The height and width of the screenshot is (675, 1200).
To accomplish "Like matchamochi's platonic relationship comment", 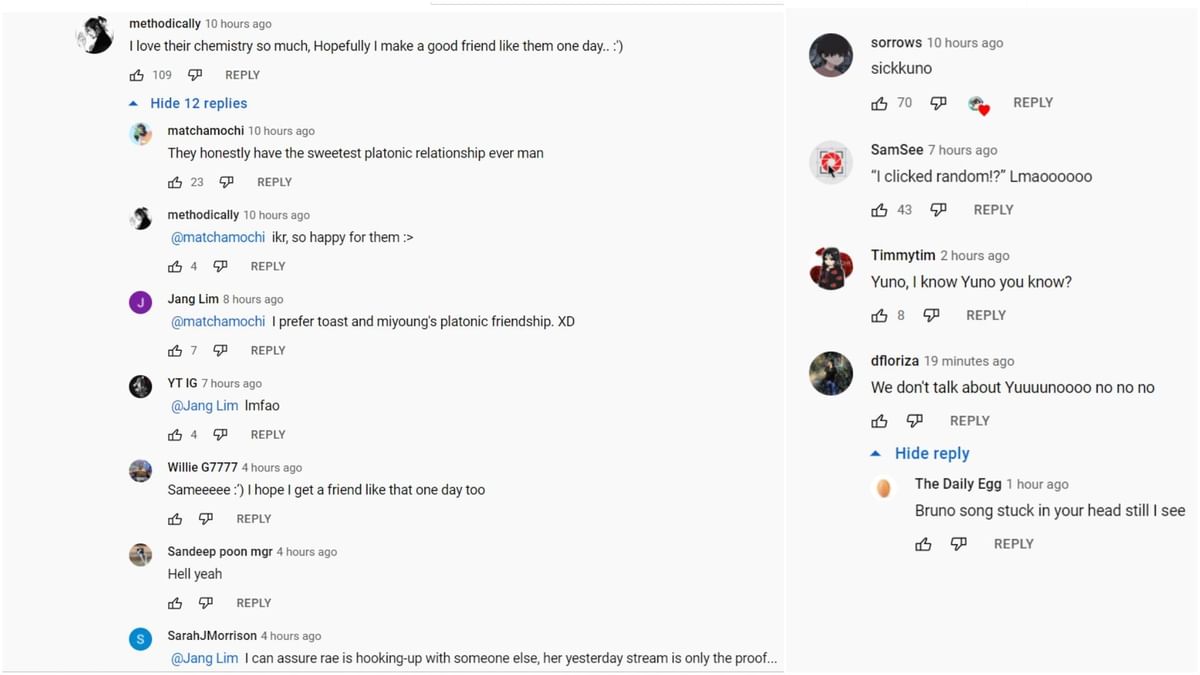I will tap(175, 182).
